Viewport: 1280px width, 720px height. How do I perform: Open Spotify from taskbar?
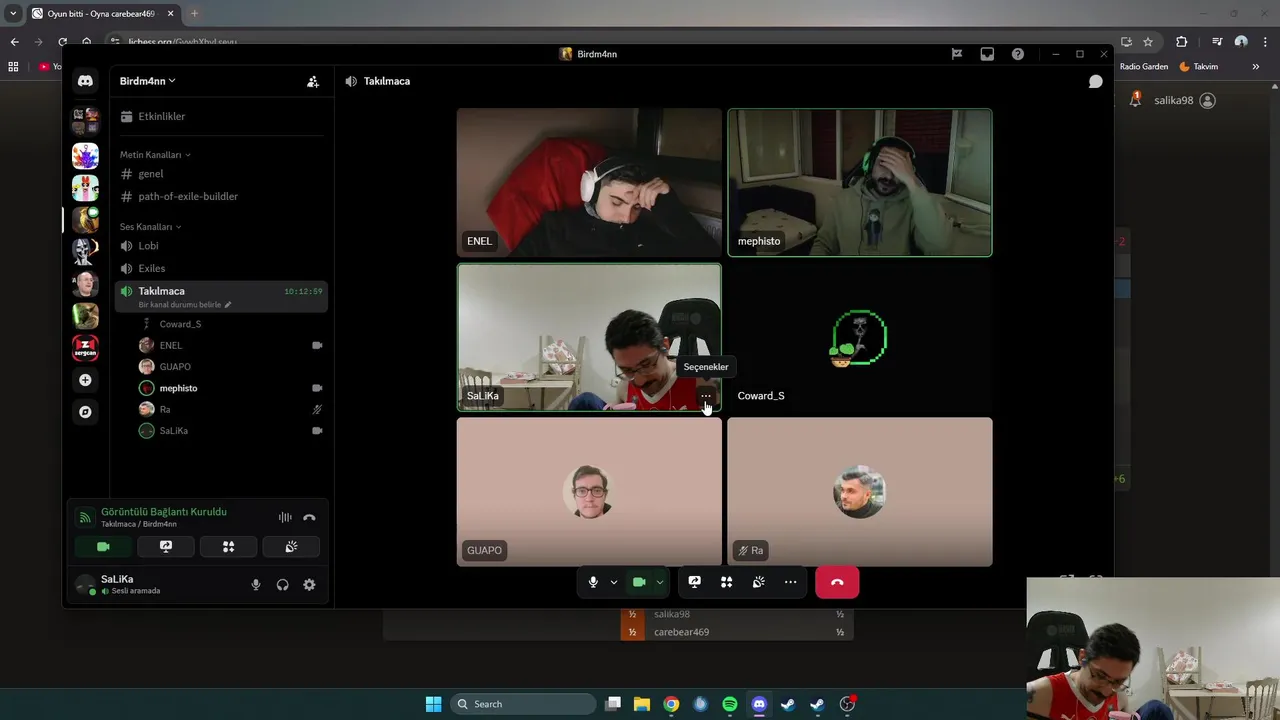pos(730,704)
